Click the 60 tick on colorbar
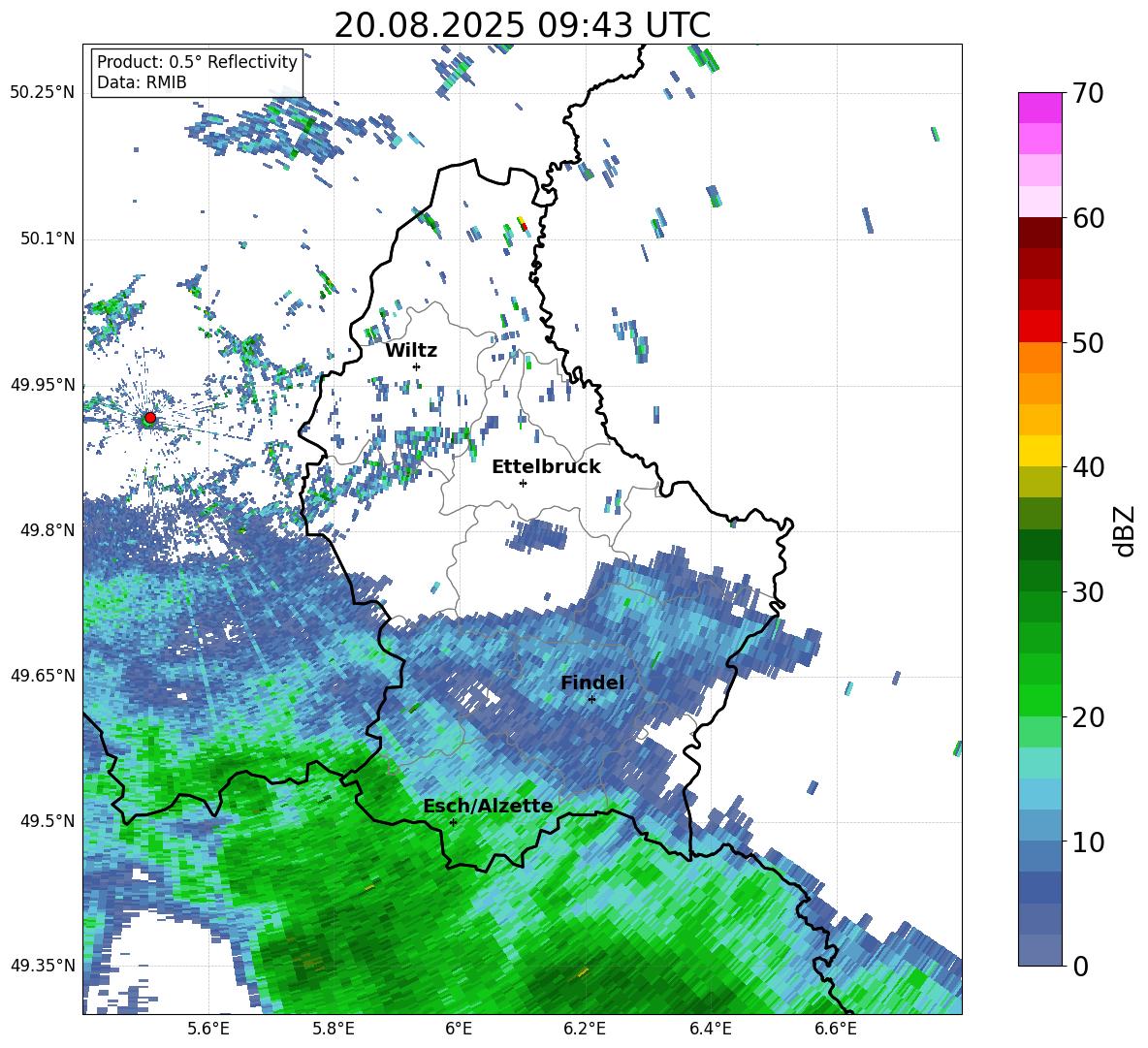Image resolution: width=1148 pixels, height=1048 pixels. [x=1088, y=218]
